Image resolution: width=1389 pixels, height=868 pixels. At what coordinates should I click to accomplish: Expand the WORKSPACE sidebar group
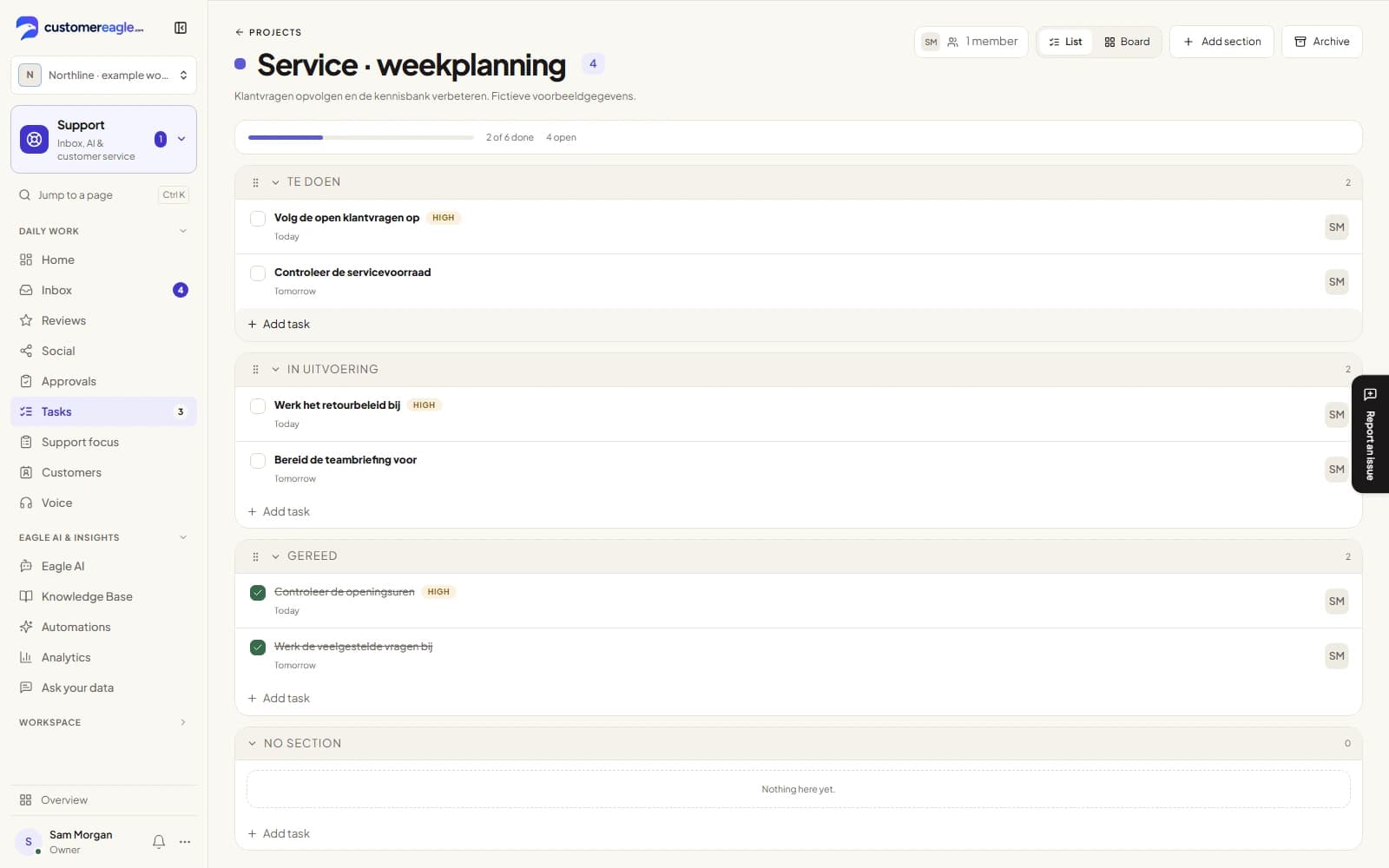tap(183, 722)
